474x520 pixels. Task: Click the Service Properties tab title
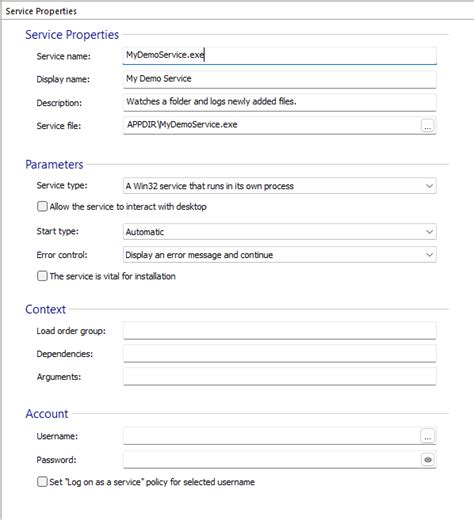[41, 11]
